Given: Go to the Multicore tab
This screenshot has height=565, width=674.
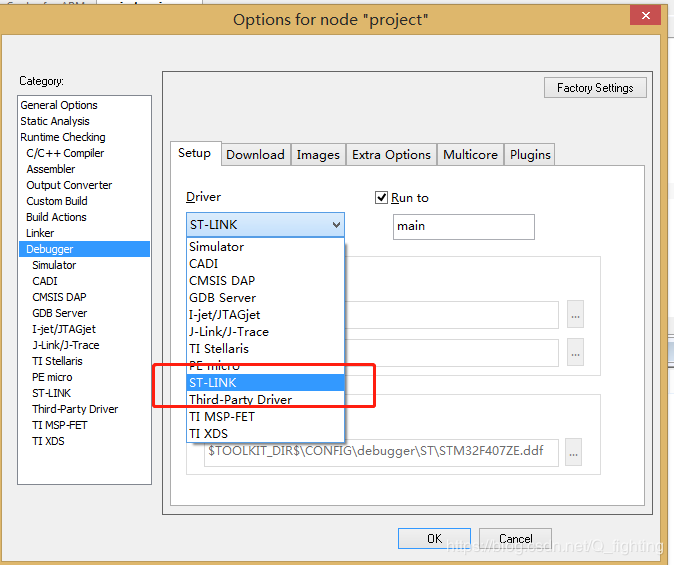Looking at the screenshot, I should coord(470,154).
